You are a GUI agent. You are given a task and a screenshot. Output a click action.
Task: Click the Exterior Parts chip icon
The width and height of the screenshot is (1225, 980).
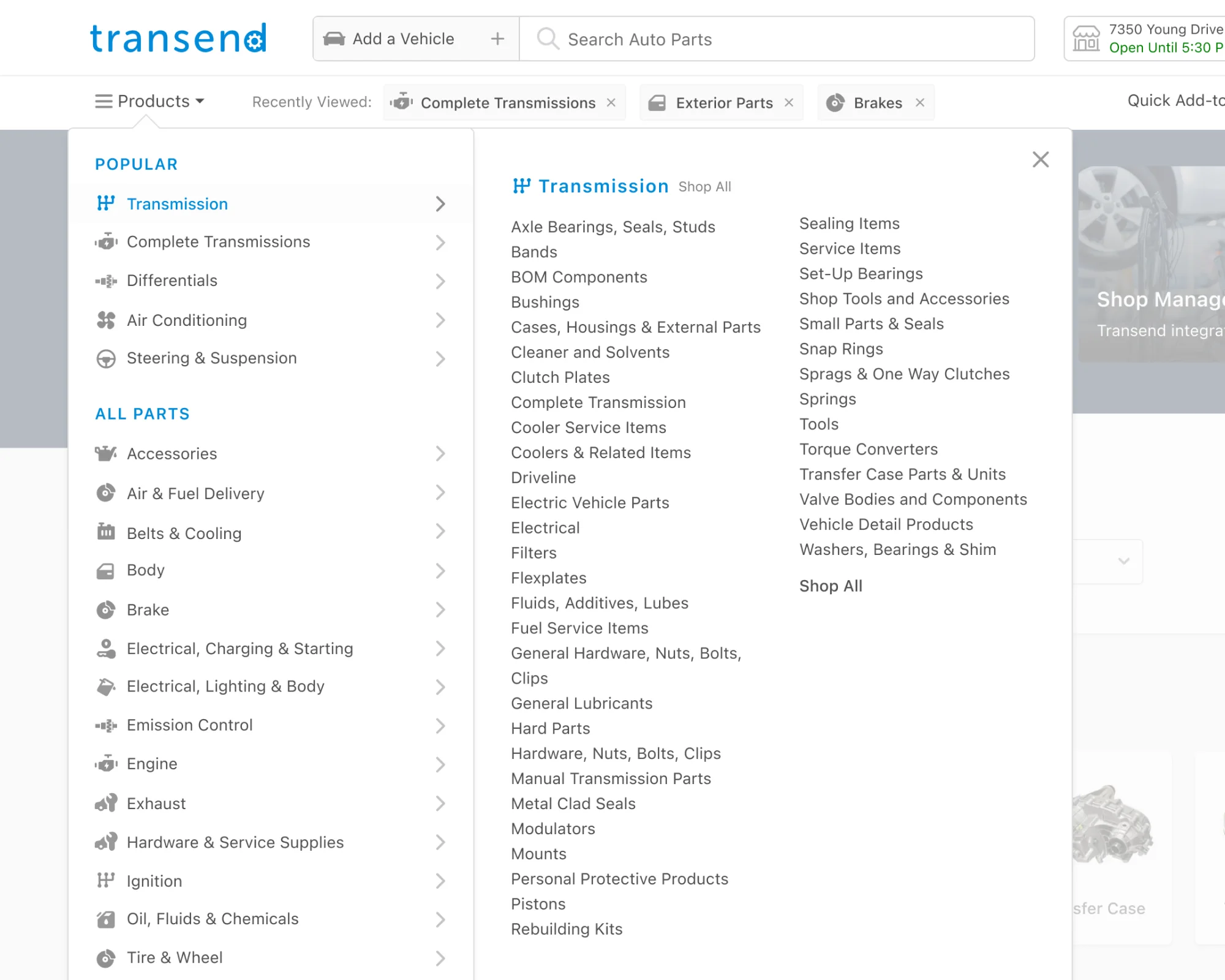click(x=657, y=102)
